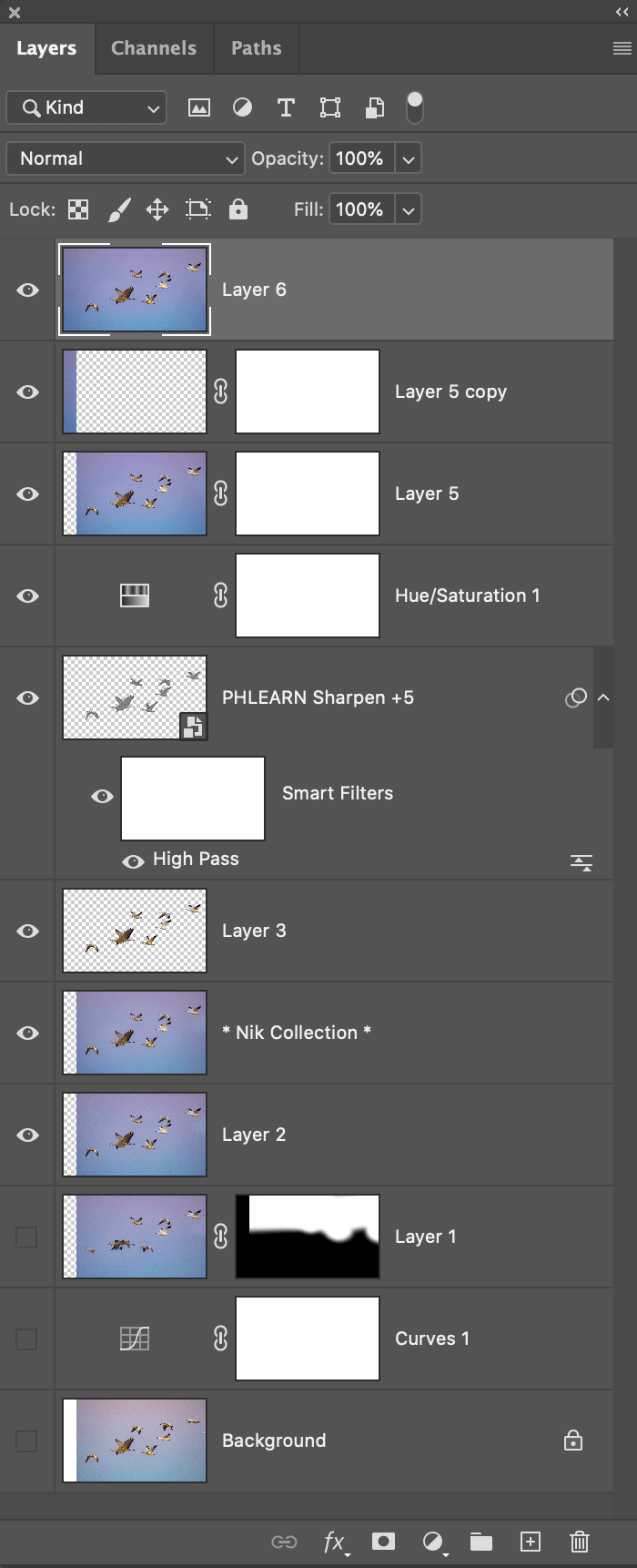Click the Fill percentage input field
637x1568 pixels.
tap(360, 209)
